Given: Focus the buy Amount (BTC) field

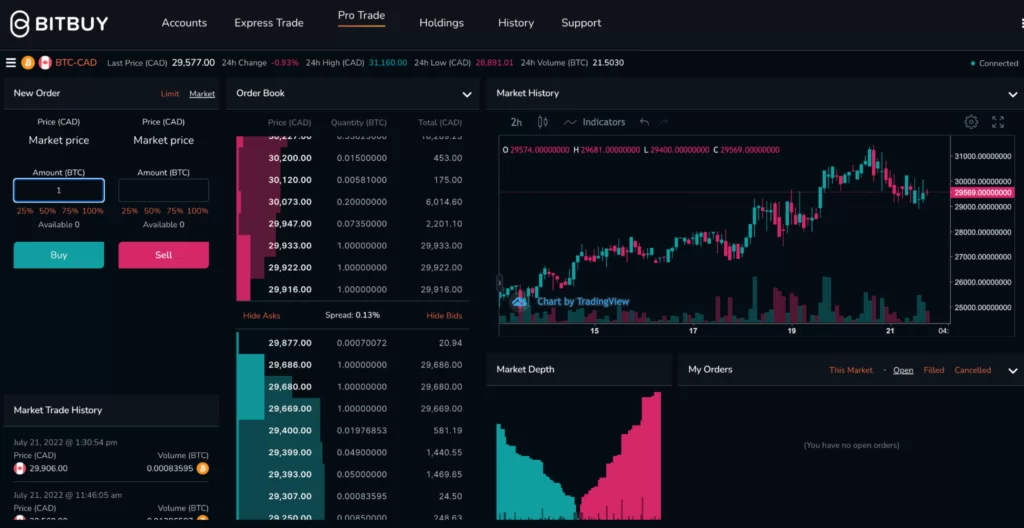Looking at the screenshot, I should (59, 190).
